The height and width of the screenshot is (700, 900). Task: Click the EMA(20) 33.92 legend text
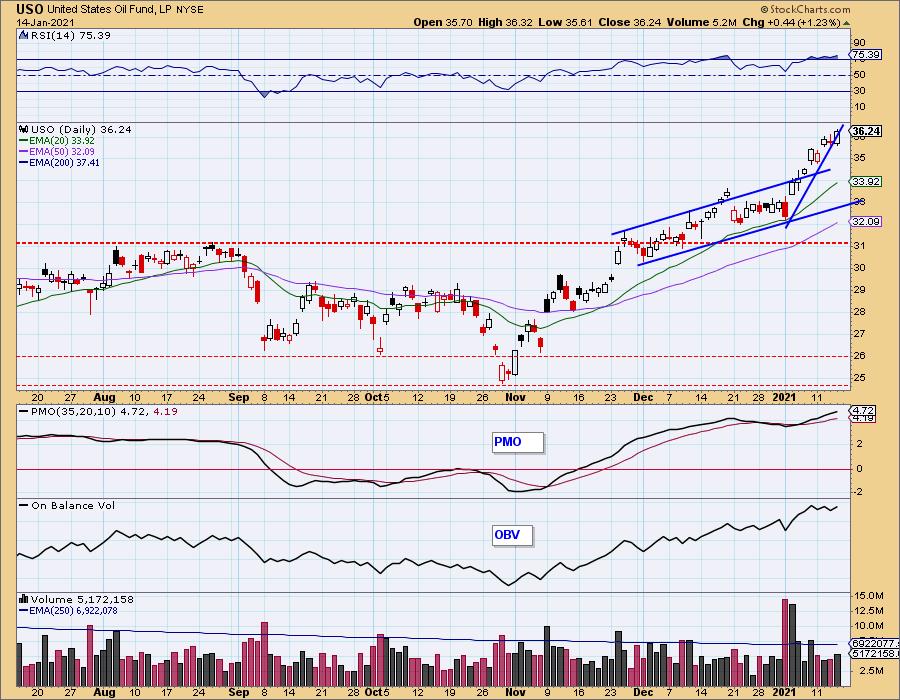tap(62, 141)
